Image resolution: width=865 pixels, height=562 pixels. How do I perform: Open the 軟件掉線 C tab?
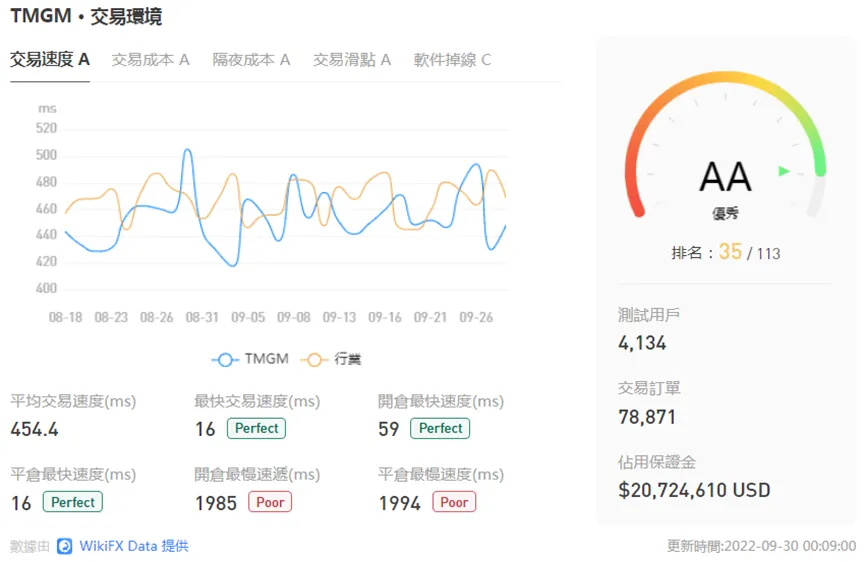pyautogui.click(x=452, y=60)
